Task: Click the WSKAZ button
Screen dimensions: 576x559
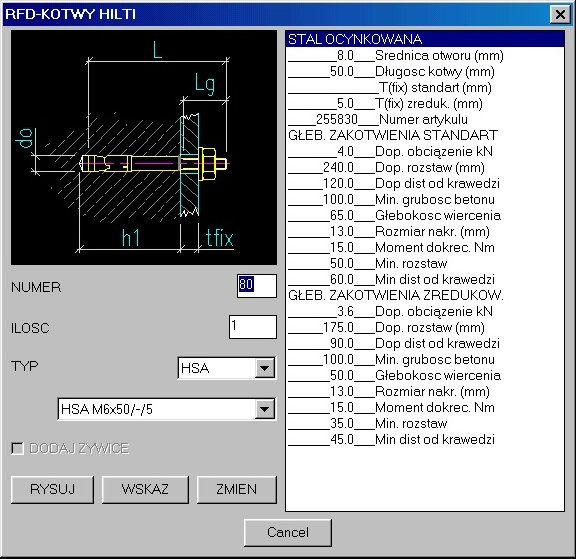Action: point(145,489)
